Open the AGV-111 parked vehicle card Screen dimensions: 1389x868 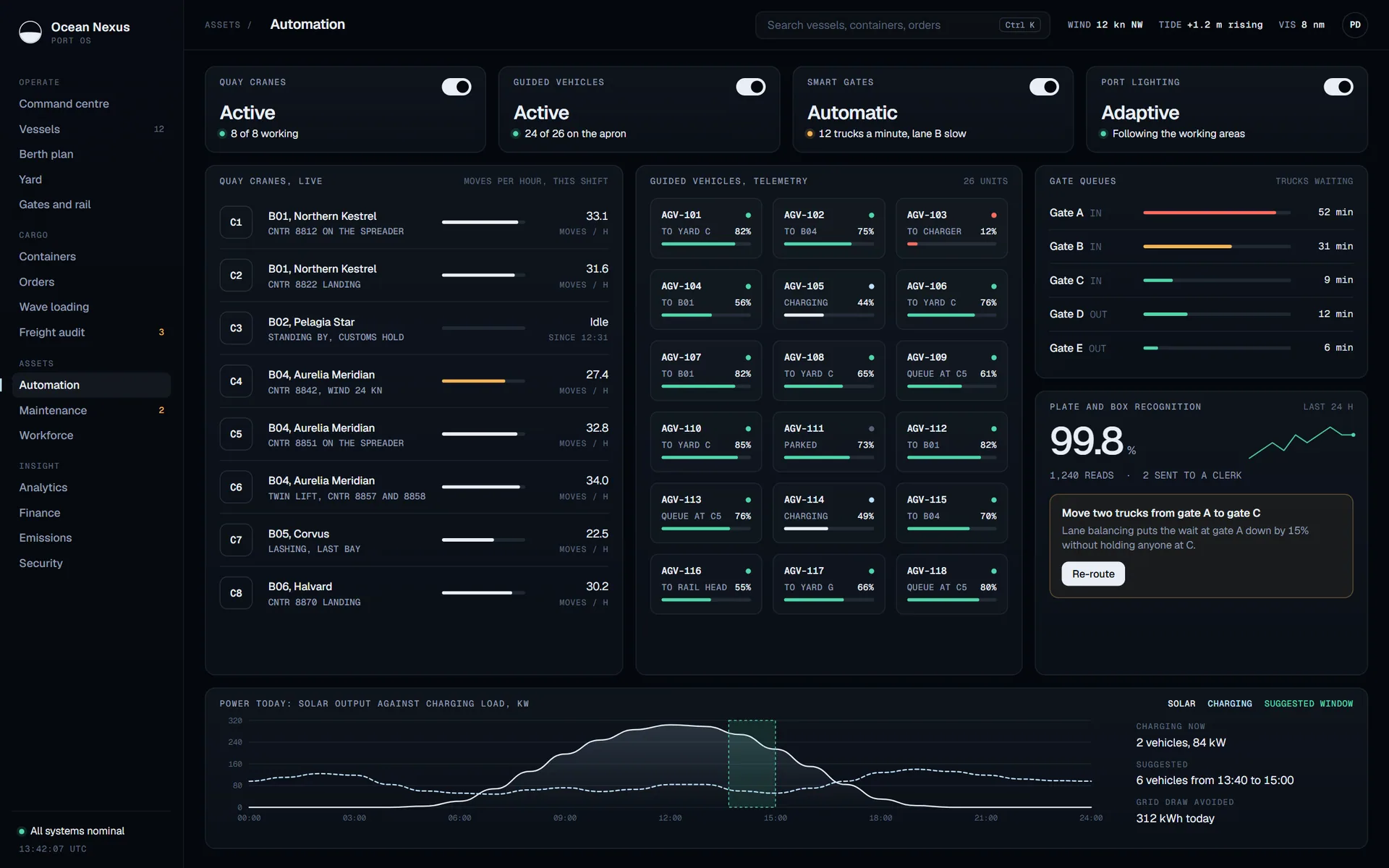click(828, 442)
